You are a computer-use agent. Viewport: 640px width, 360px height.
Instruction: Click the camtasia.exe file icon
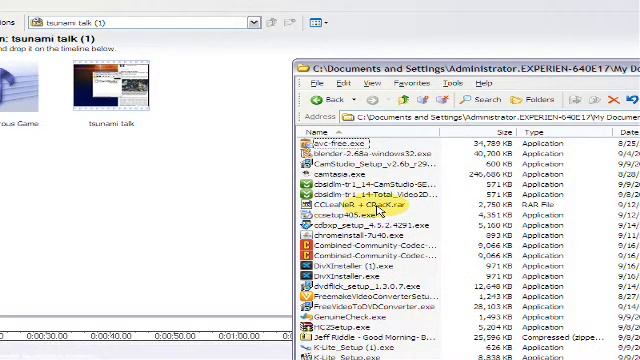coord(306,174)
